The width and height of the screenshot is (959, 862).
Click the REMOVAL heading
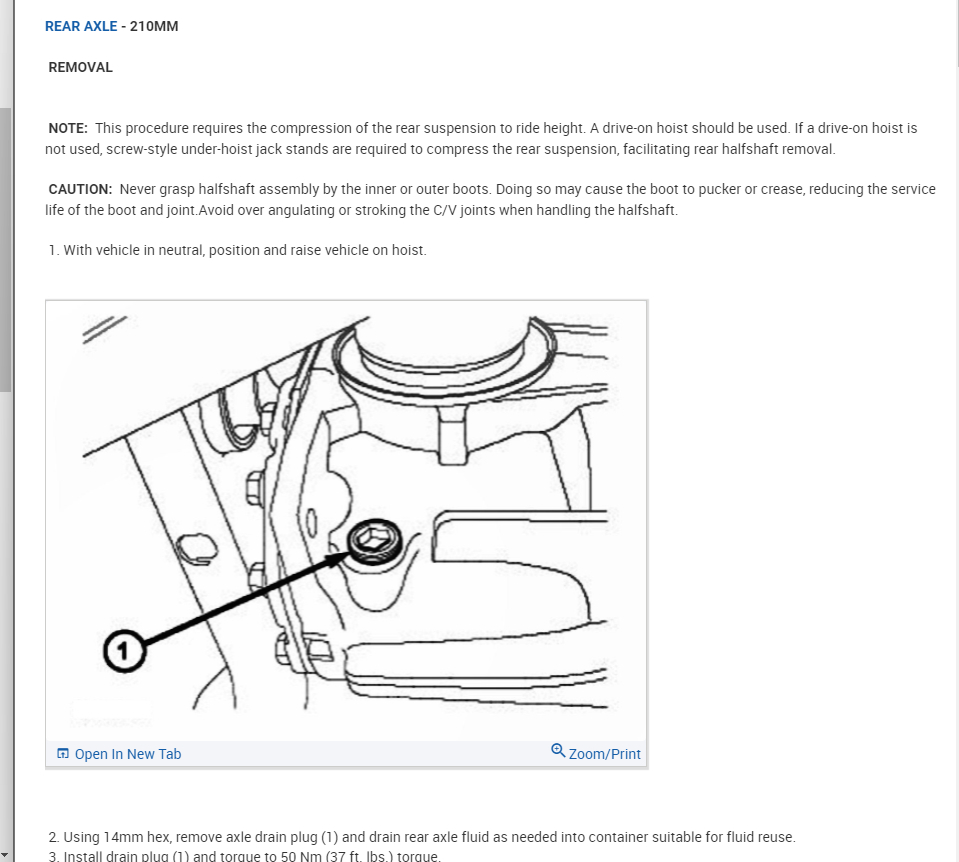pos(81,67)
